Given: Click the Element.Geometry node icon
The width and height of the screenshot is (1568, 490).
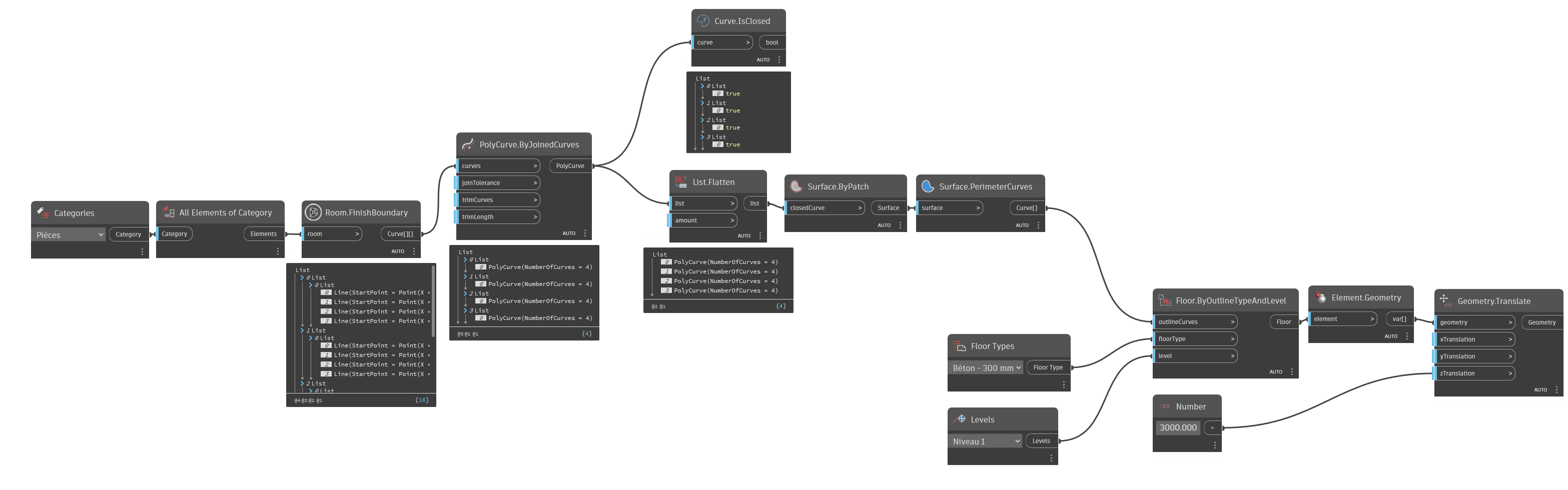Looking at the screenshot, I should coord(1320,297).
